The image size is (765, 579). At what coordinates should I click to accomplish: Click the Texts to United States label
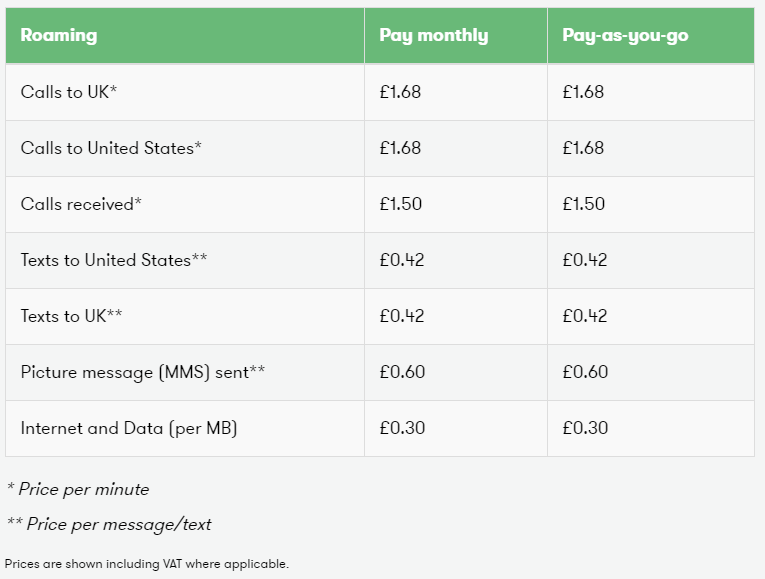click(x=114, y=260)
